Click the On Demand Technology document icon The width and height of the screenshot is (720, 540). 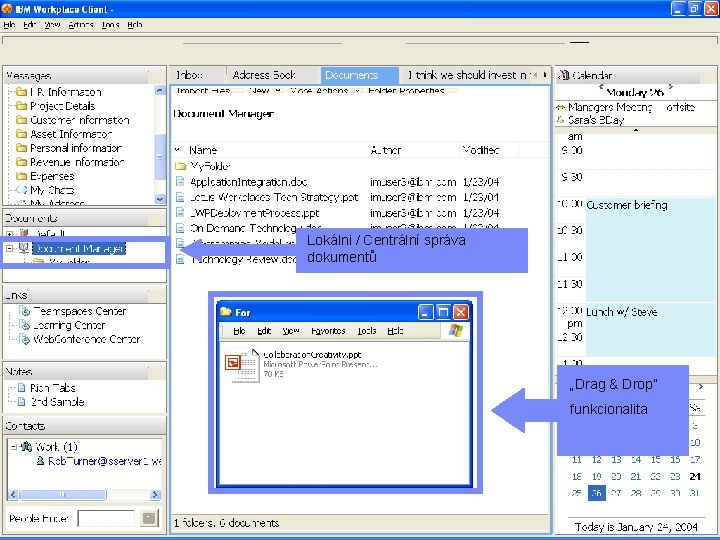click(180, 228)
